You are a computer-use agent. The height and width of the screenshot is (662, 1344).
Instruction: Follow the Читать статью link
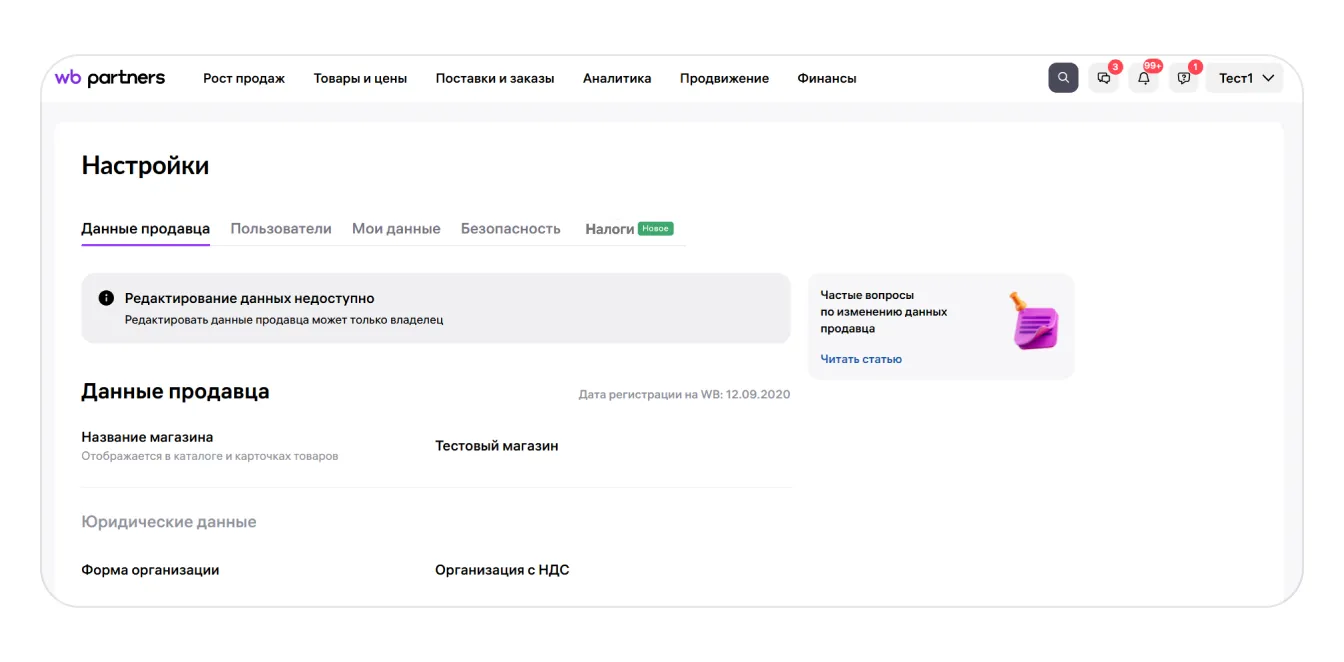[x=861, y=359]
